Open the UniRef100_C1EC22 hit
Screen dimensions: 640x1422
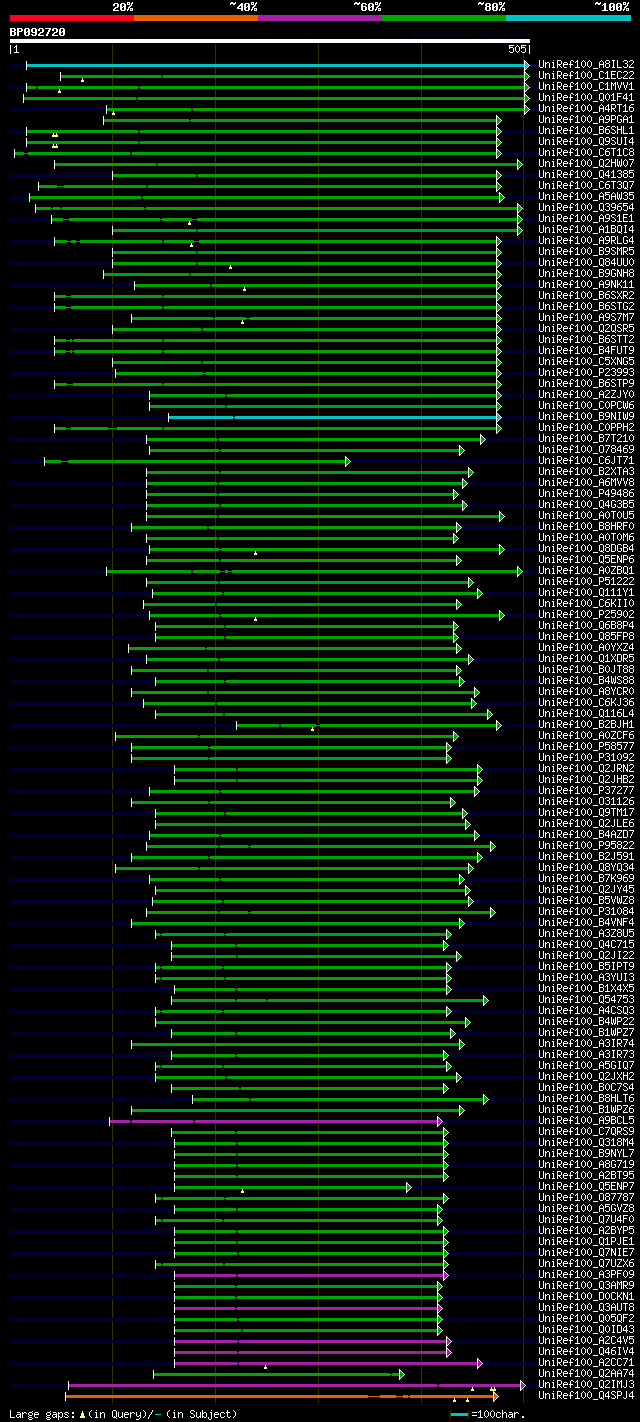pyautogui.click(x=586, y=76)
